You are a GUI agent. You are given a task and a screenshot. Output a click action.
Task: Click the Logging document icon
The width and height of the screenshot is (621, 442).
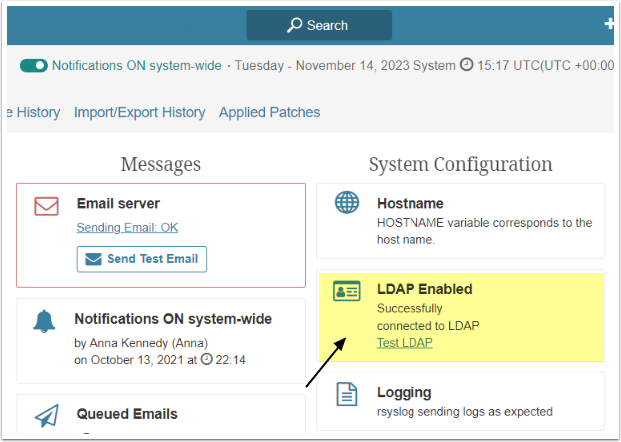click(347, 394)
